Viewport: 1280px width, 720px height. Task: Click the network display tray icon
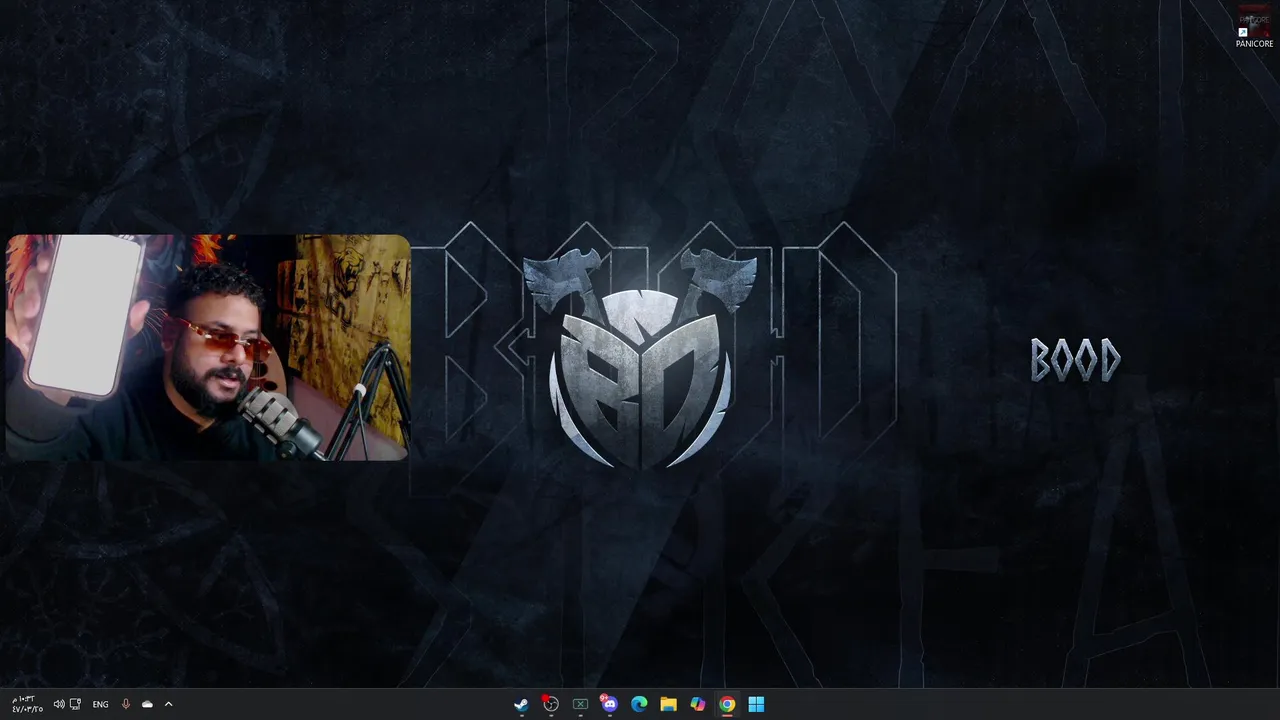click(75, 704)
